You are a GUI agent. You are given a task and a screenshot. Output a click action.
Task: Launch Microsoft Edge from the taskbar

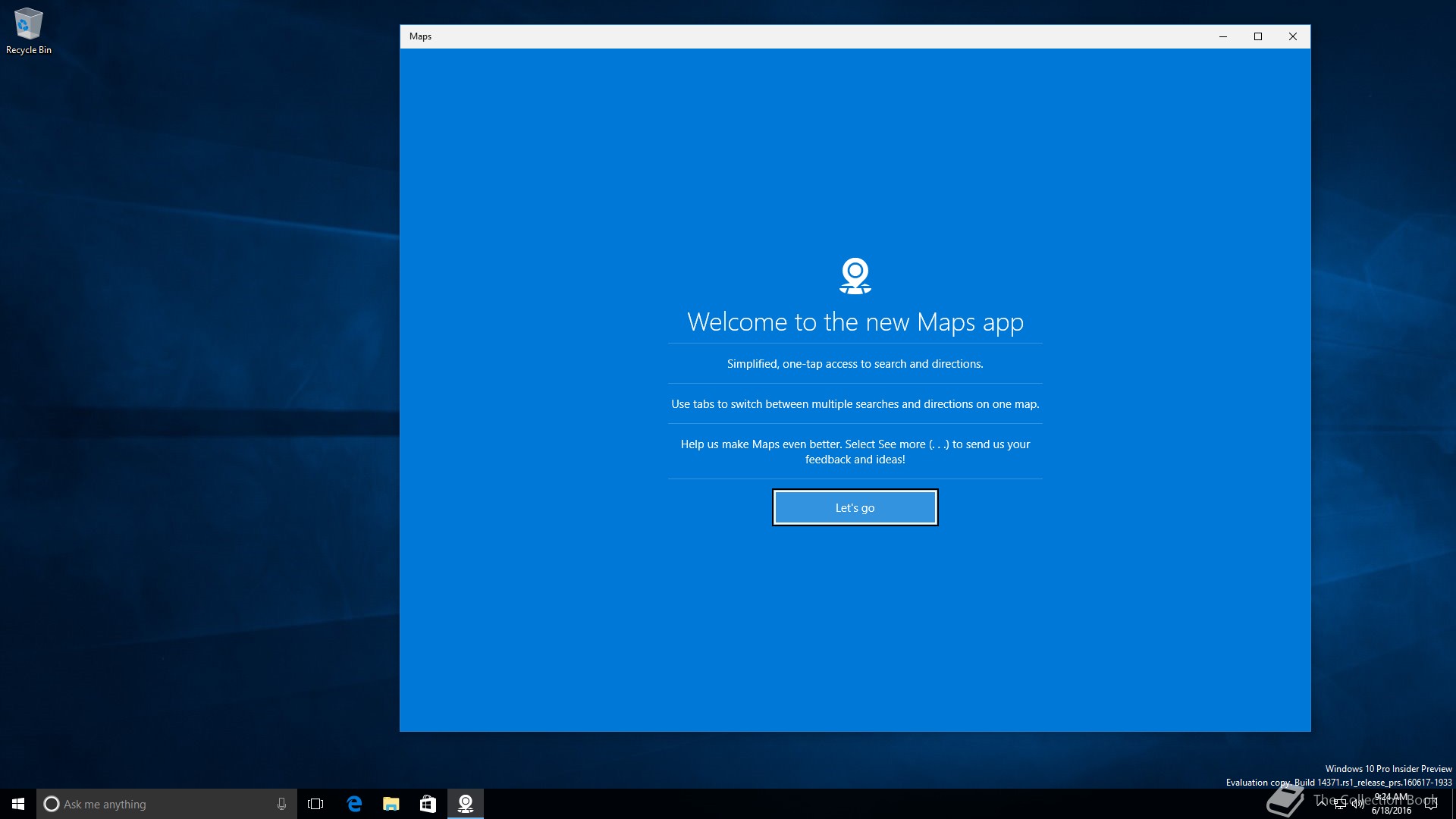[x=354, y=804]
